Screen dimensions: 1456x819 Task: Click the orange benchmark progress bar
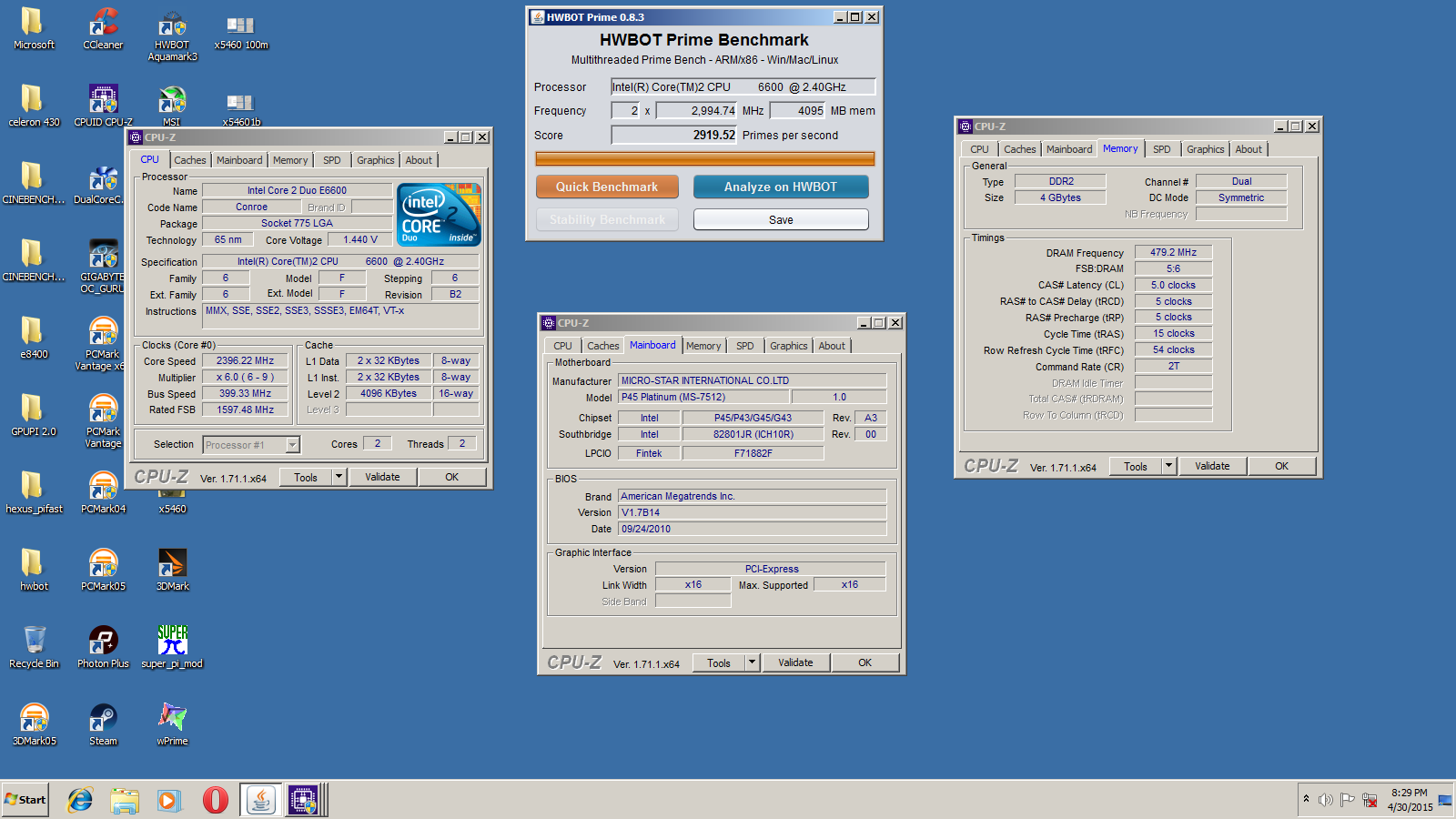[x=705, y=159]
